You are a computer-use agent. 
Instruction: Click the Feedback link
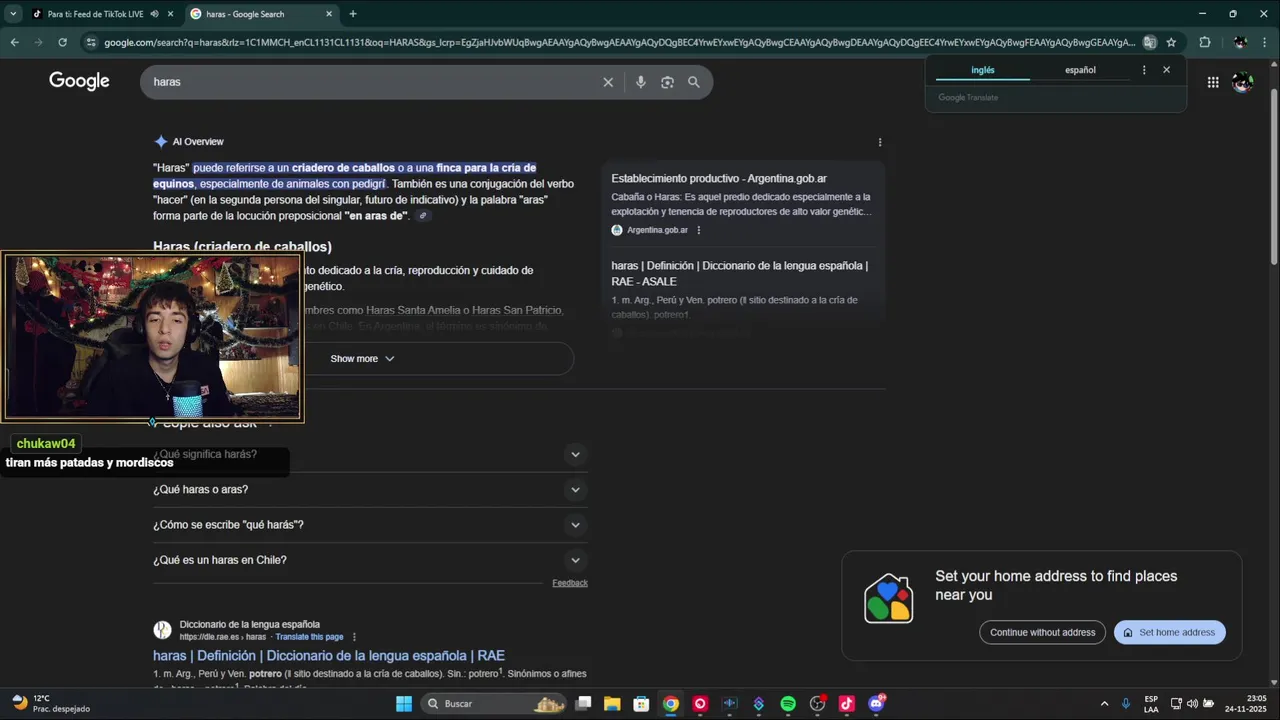coord(570,583)
